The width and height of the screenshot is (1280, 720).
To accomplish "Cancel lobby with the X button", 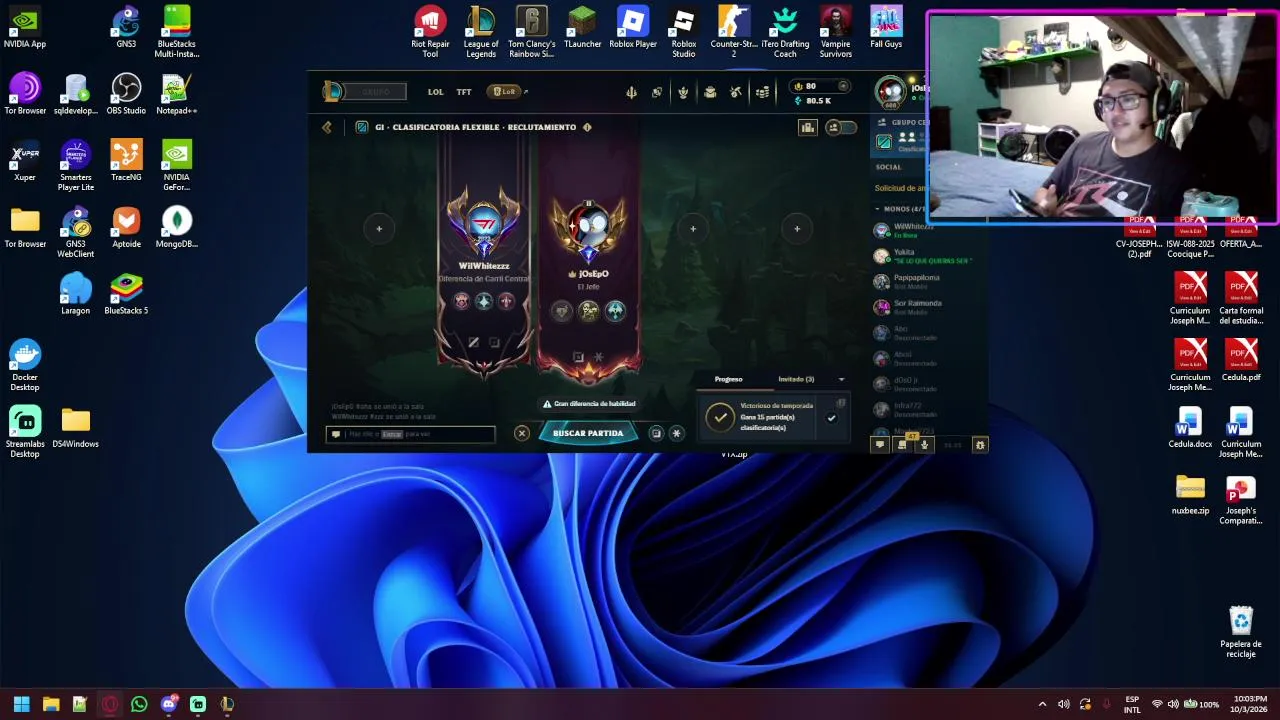I will click(521, 433).
